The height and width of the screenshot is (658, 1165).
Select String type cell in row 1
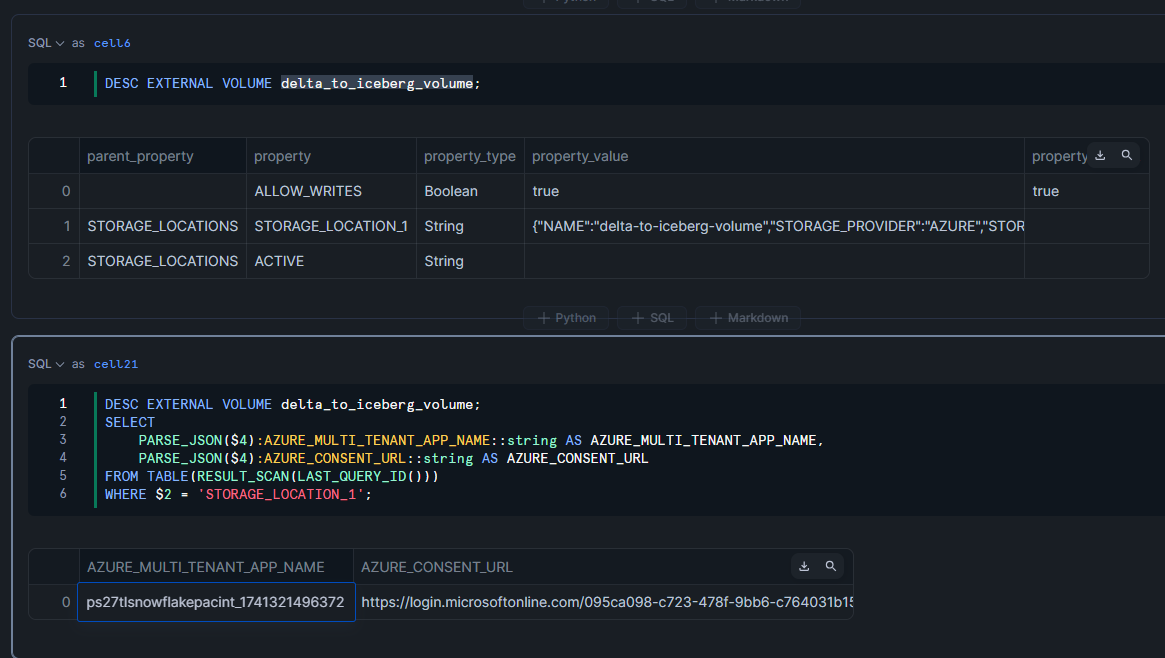(470, 226)
